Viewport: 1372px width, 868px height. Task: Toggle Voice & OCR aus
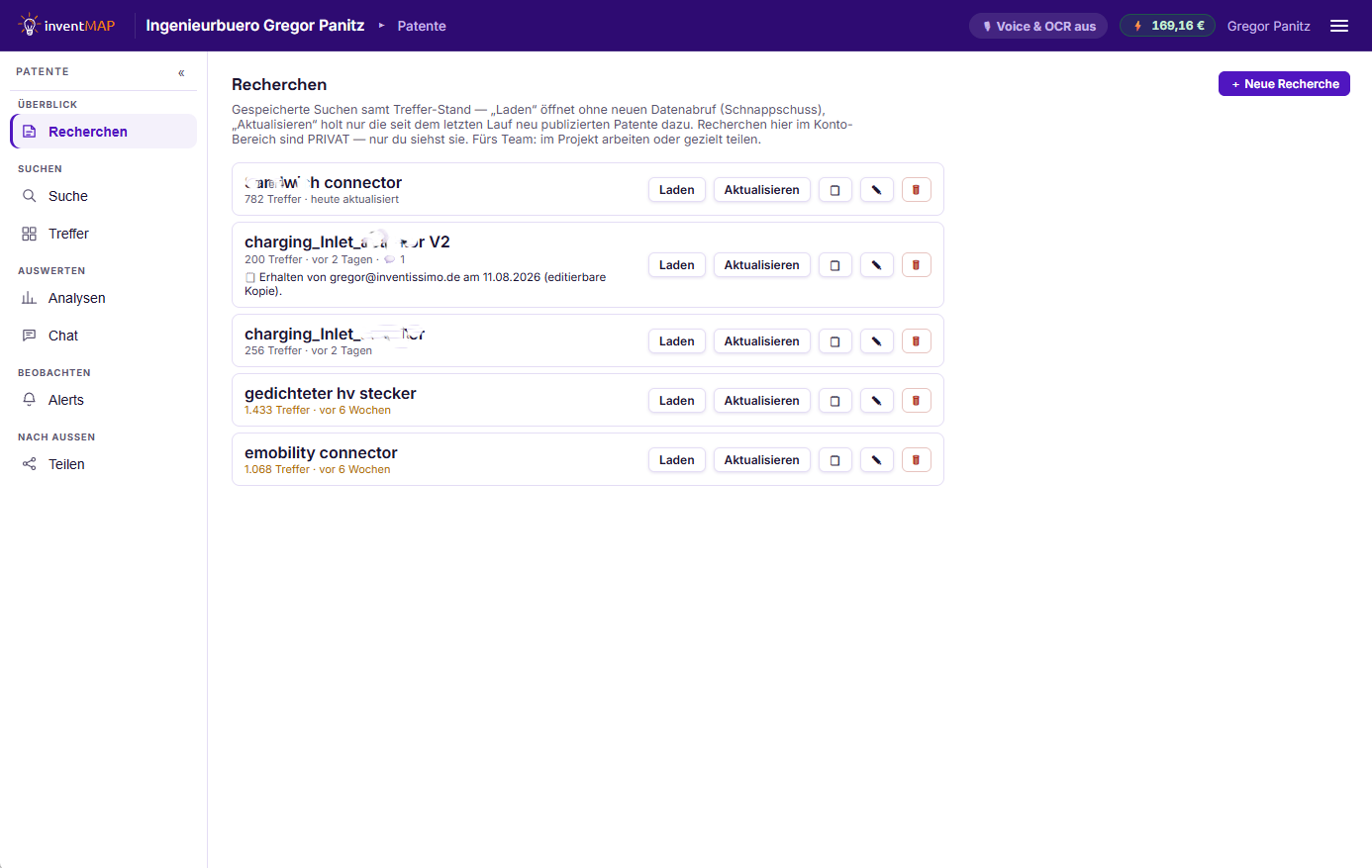pos(1038,26)
